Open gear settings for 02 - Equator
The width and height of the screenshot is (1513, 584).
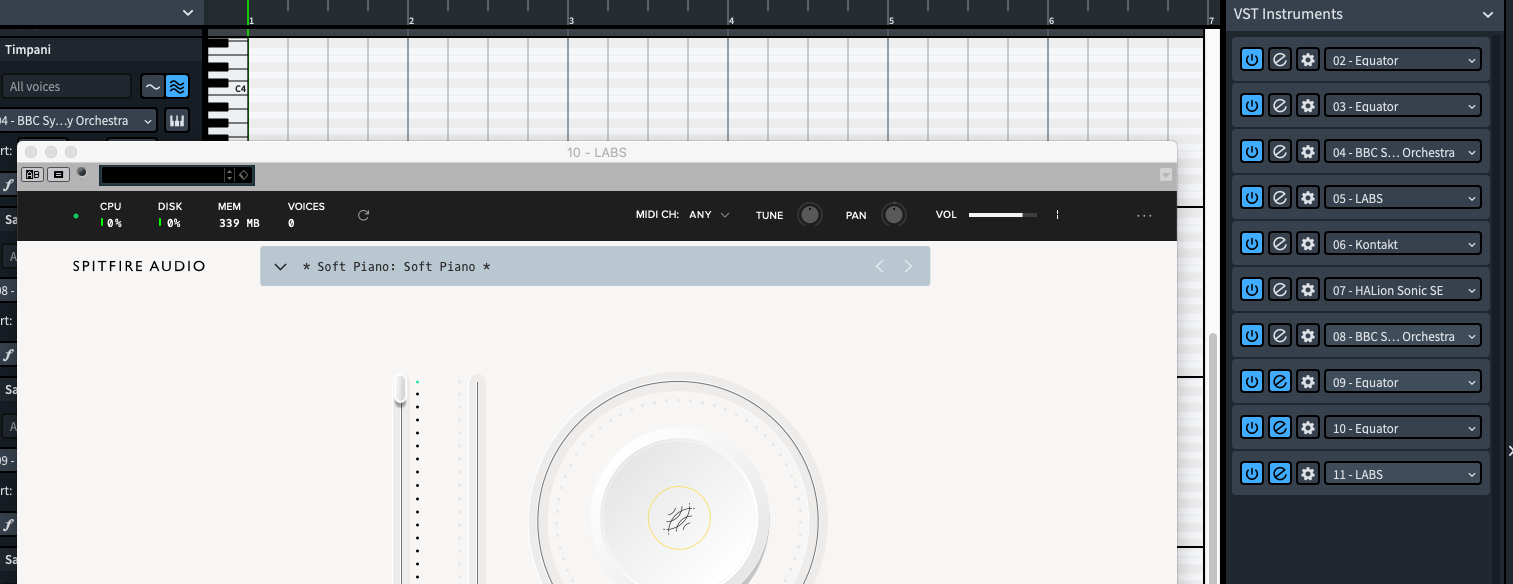[1307, 60]
